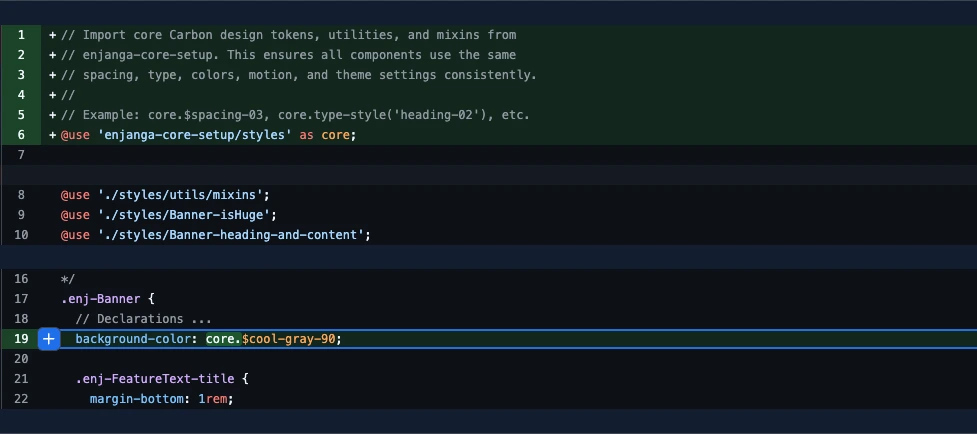Click the highlighted core. namespace on line 19
The width and height of the screenshot is (977, 434).
tap(223, 339)
